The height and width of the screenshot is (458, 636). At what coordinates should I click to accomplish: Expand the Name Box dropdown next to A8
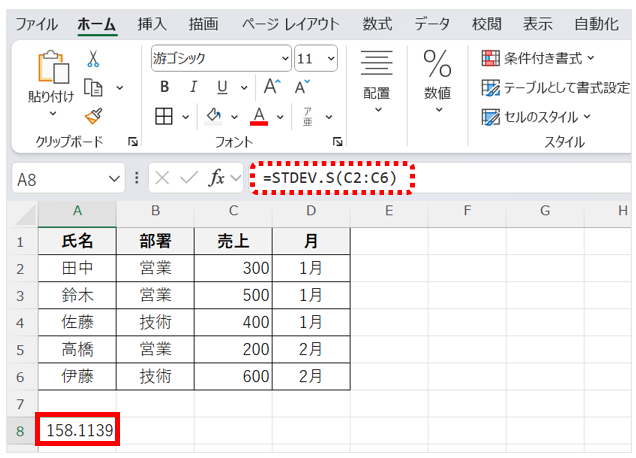(x=115, y=178)
